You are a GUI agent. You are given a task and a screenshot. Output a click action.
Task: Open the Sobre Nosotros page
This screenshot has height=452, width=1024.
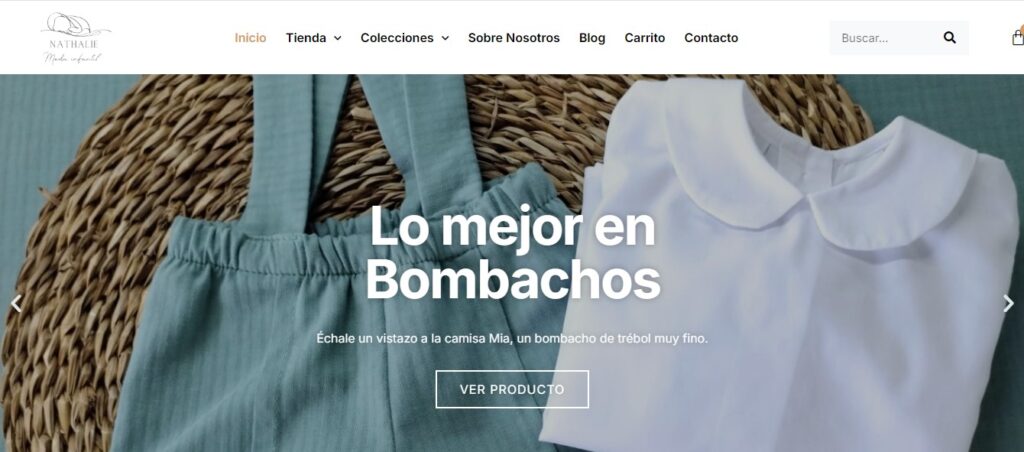click(x=514, y=38)
